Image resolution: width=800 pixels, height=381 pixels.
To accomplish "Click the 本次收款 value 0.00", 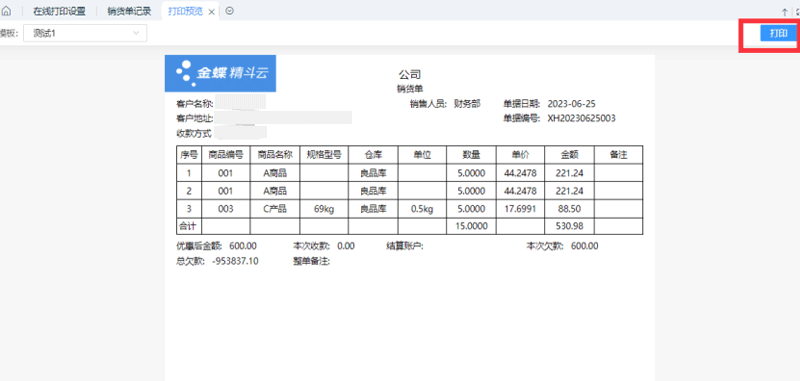I will [346, 246].
